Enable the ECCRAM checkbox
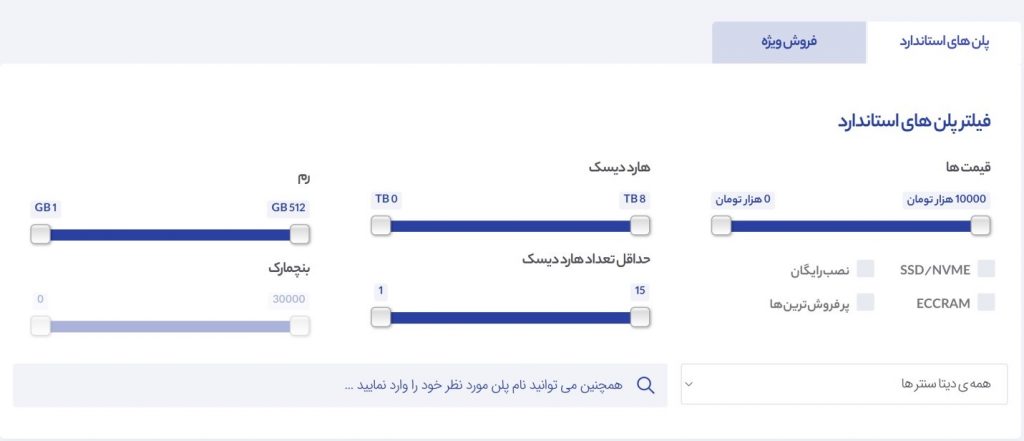Screen dimensions: 1024x441 tap(986, 302)
